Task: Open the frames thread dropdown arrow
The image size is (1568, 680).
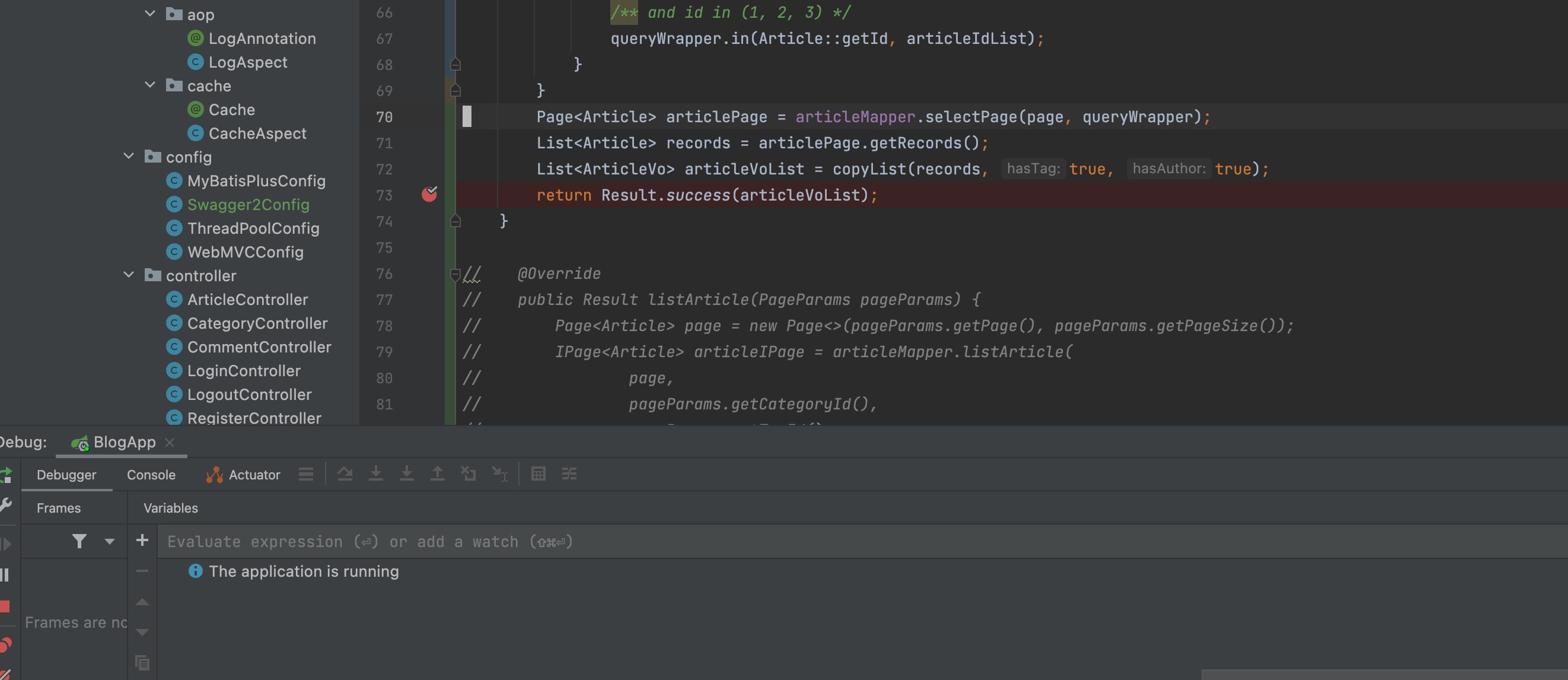Action: point(110,541)
